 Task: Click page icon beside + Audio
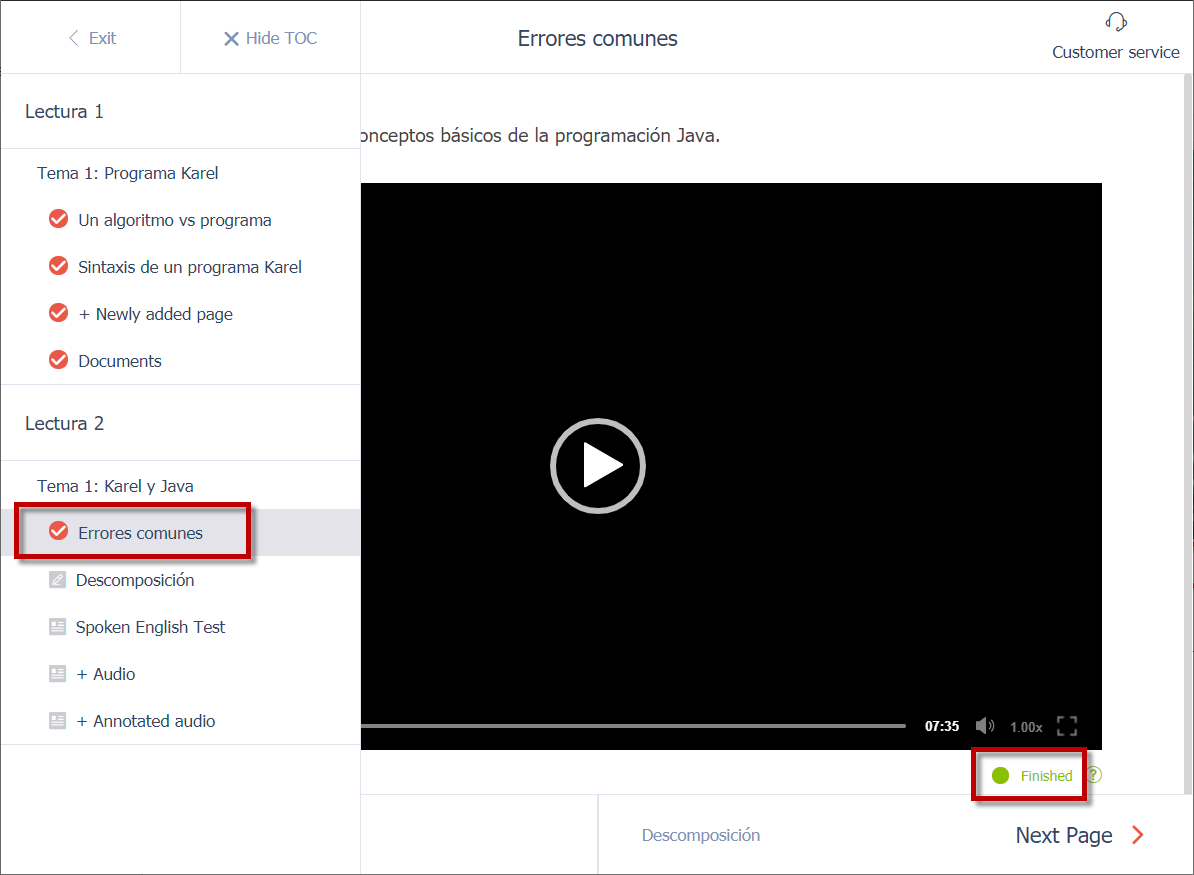tap(57, 674)
